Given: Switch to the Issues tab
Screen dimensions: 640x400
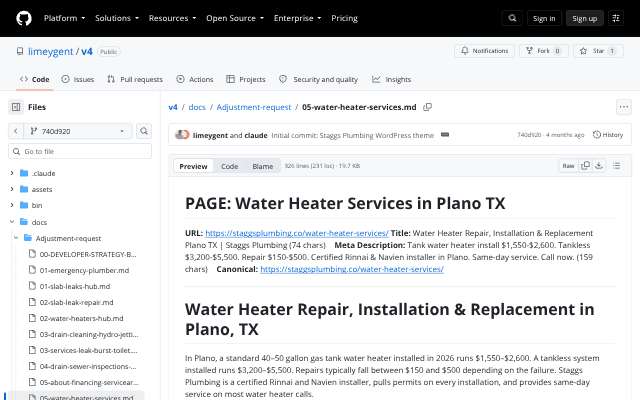Looking at the screenshot, I should click(x=78, y=79).
